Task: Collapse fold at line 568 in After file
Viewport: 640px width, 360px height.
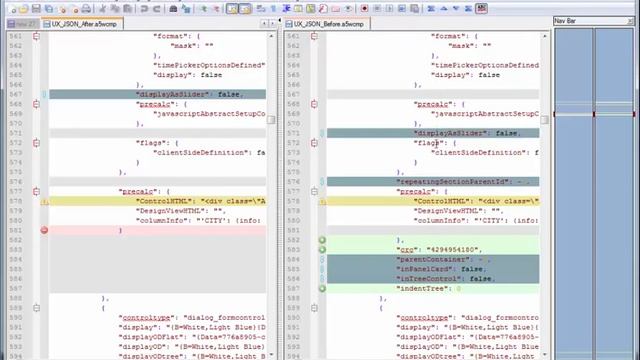Action: tap(36, 104)
